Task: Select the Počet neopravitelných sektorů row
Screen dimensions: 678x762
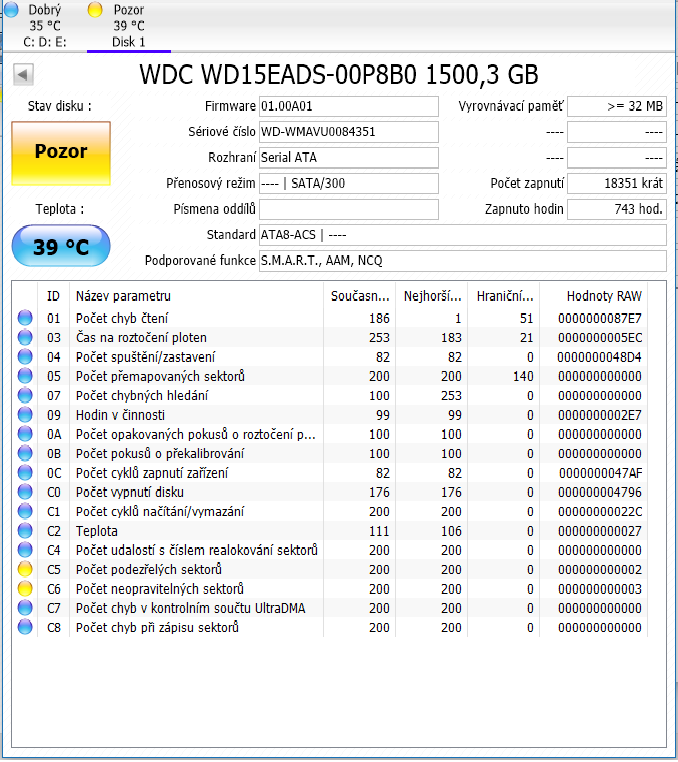Action: pyautogui.click(x=330, y=589)
